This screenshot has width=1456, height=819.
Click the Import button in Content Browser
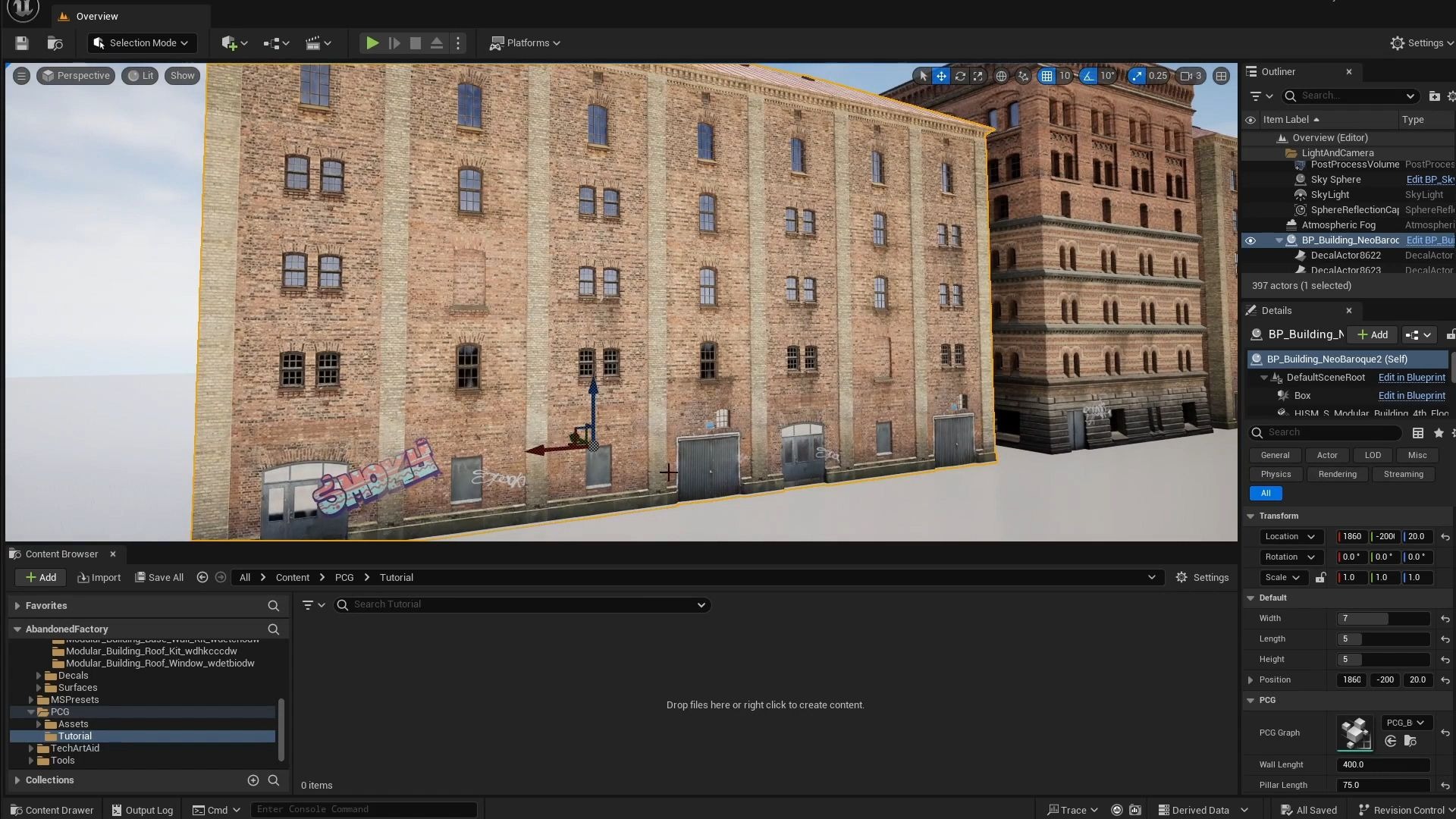(x=99, y=577)
